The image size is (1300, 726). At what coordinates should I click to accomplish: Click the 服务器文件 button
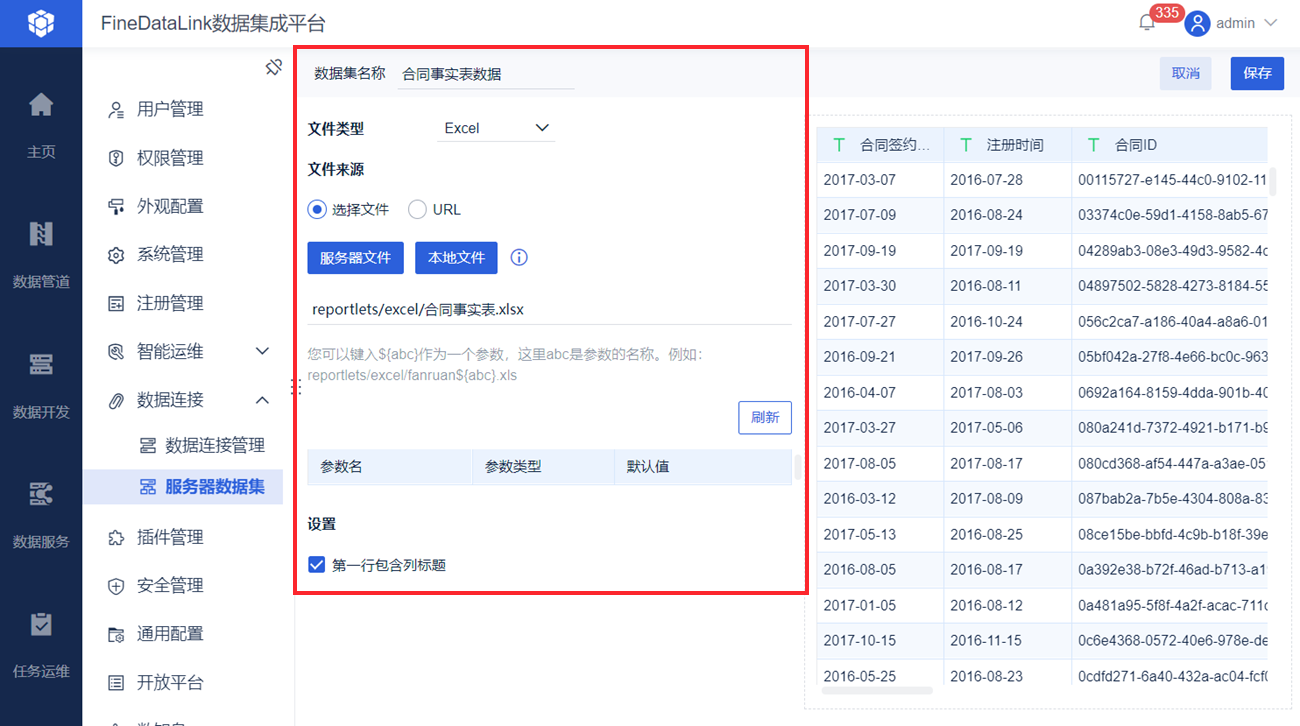pos(355,258)
